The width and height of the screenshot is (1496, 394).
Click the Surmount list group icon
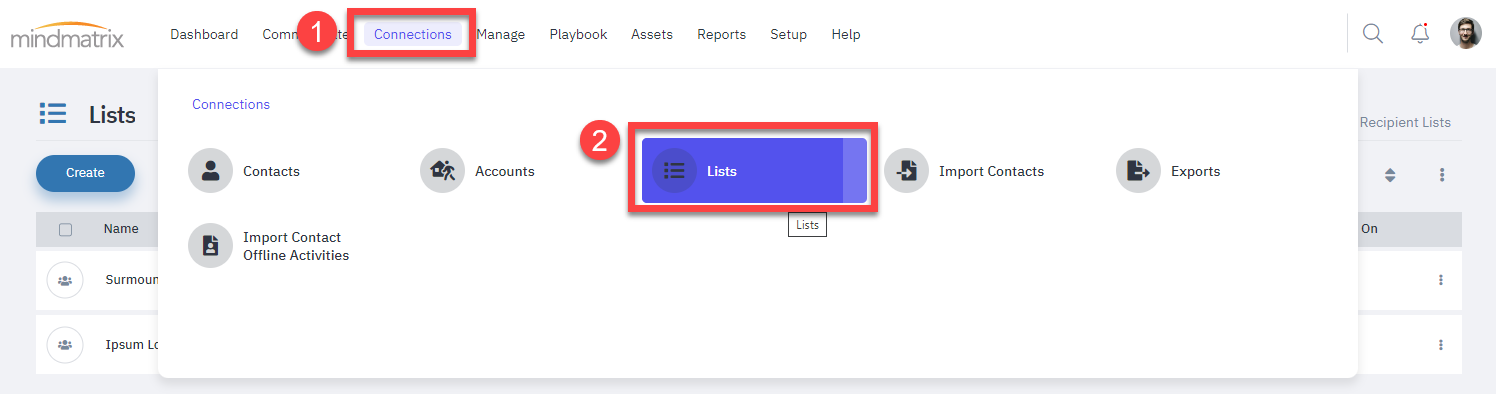click(65, 280)
